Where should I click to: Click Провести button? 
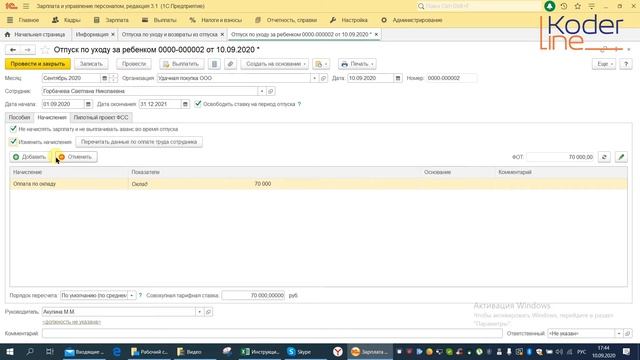pos(134,64)
